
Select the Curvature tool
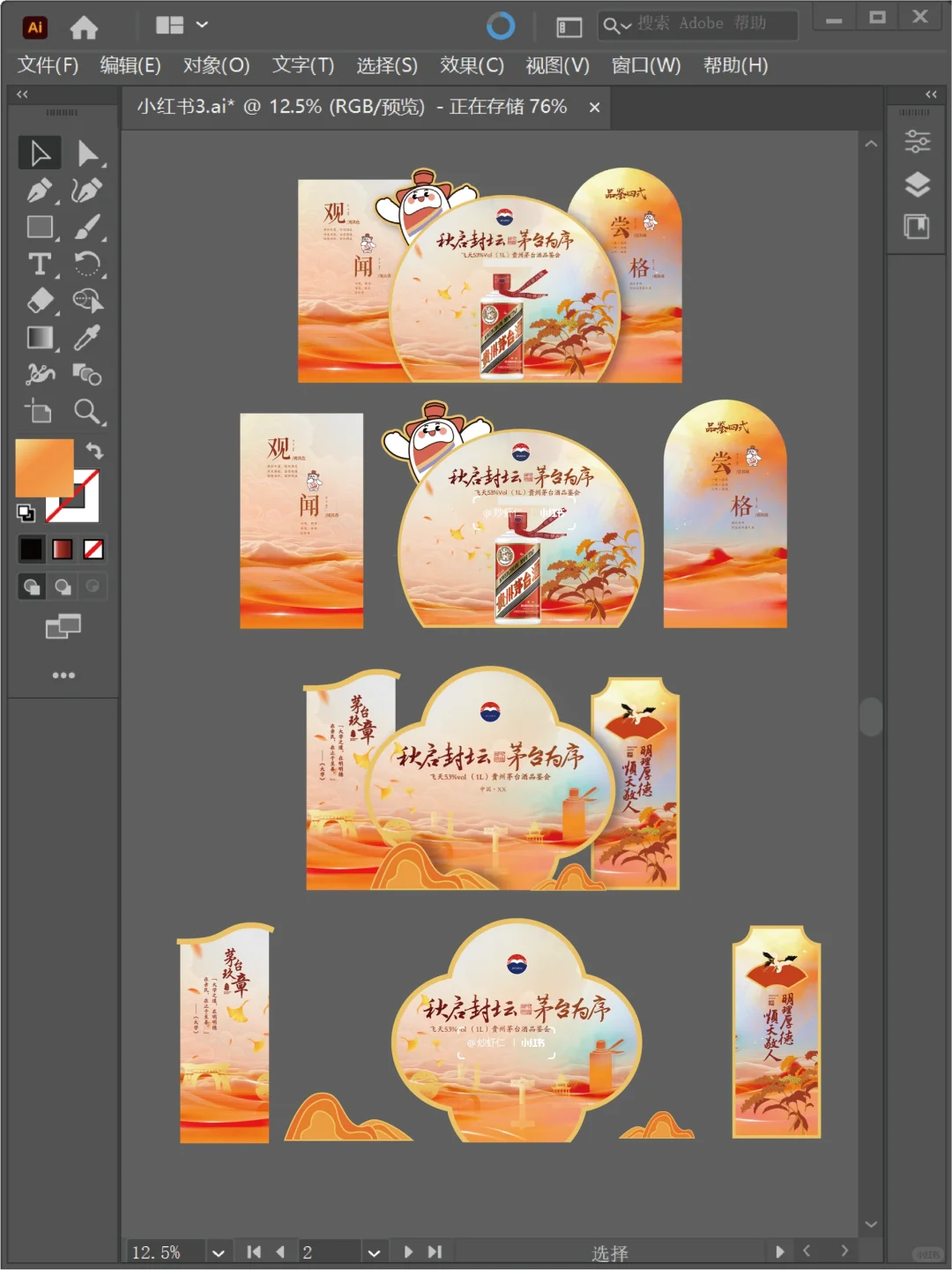tap(87, 190)
